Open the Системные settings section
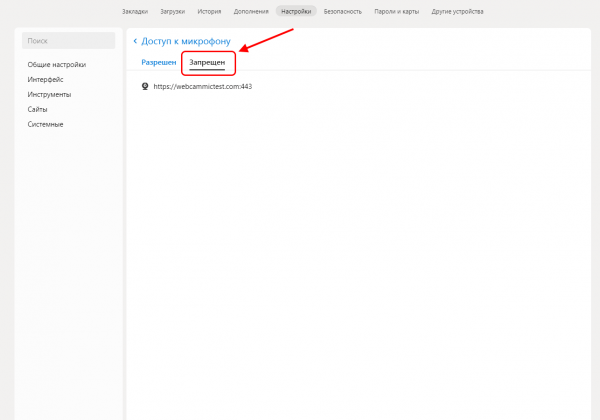Image resolution: width=600 pixels, height=420 pixels. [x=45, y=124]
